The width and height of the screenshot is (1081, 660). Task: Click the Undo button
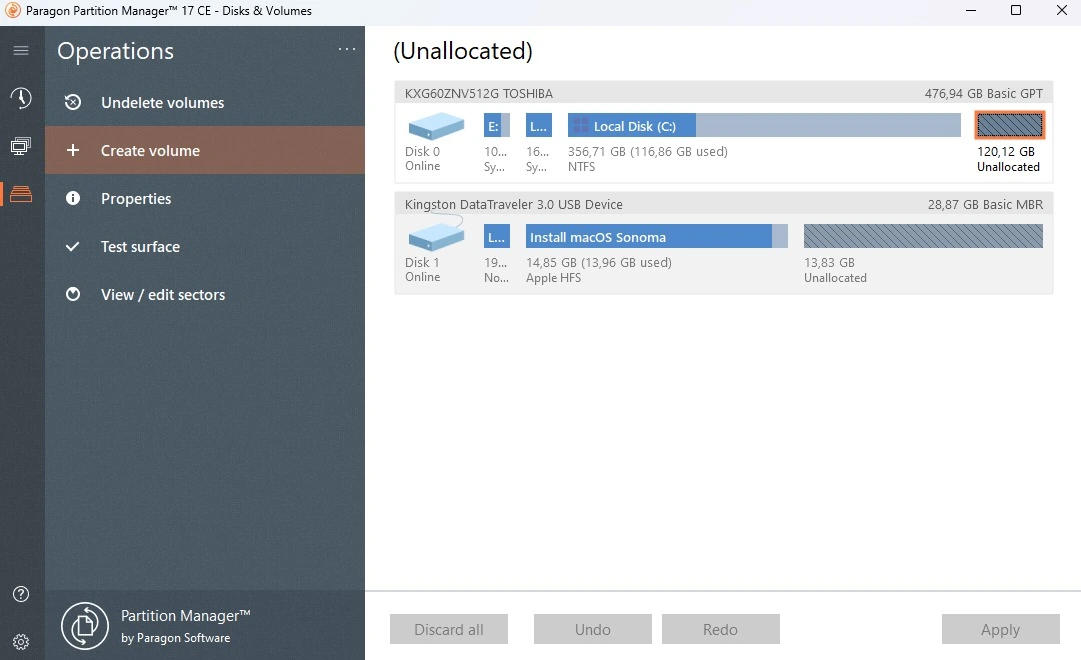click(593, 629)
